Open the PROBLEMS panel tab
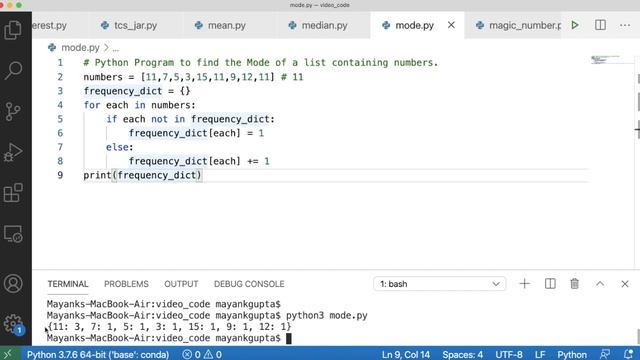 (x=126, y=284)
